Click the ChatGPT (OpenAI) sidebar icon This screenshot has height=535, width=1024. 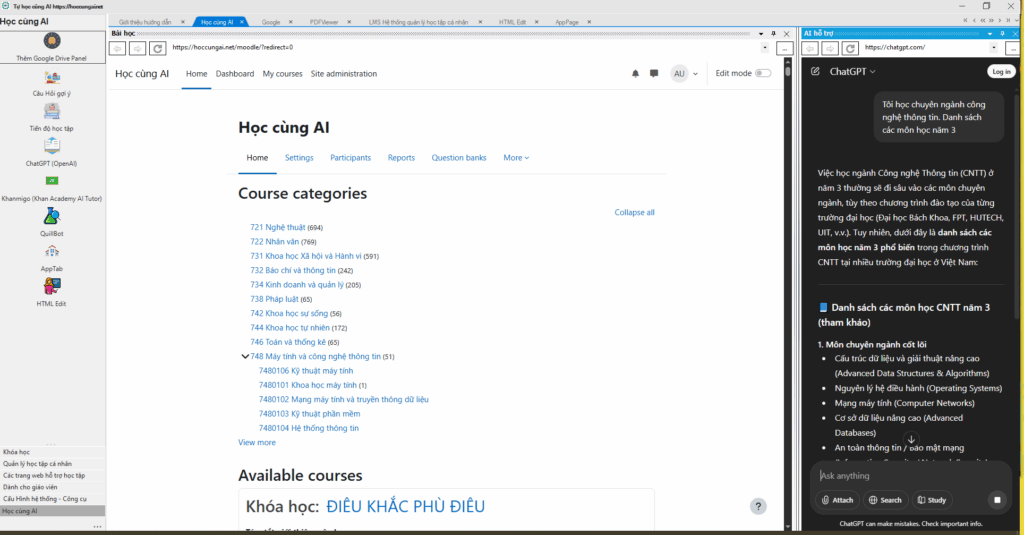(51, 146)
